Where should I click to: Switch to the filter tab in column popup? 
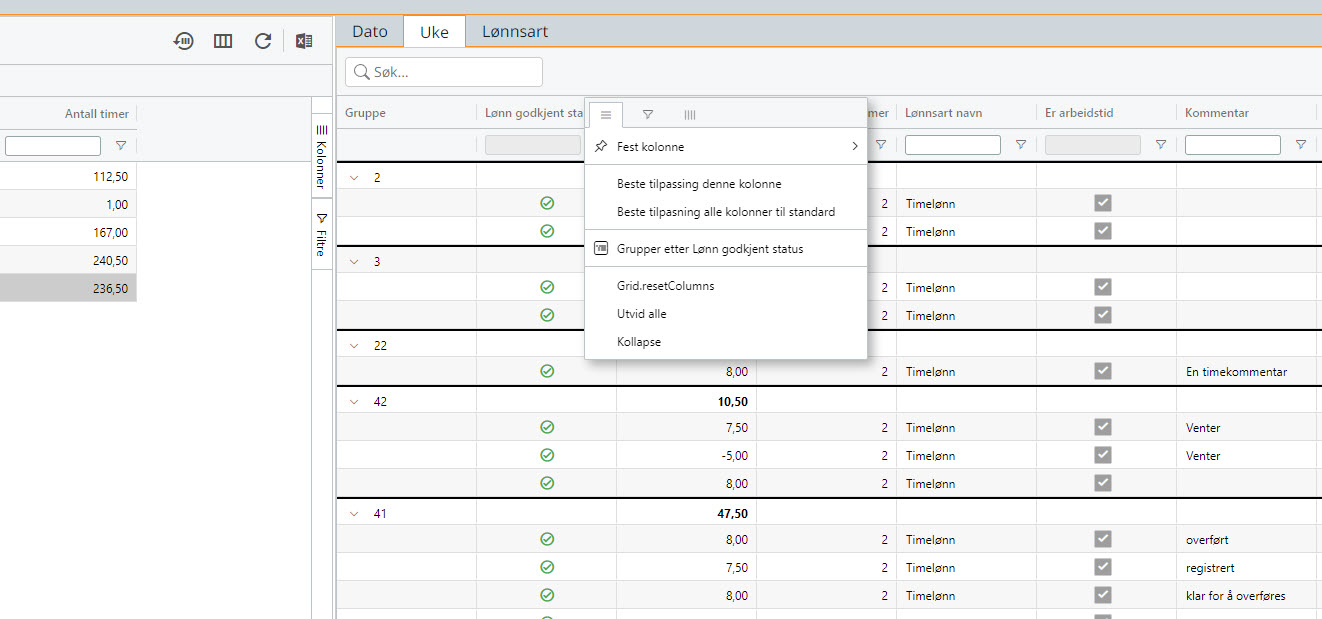(x=648, y=115)
